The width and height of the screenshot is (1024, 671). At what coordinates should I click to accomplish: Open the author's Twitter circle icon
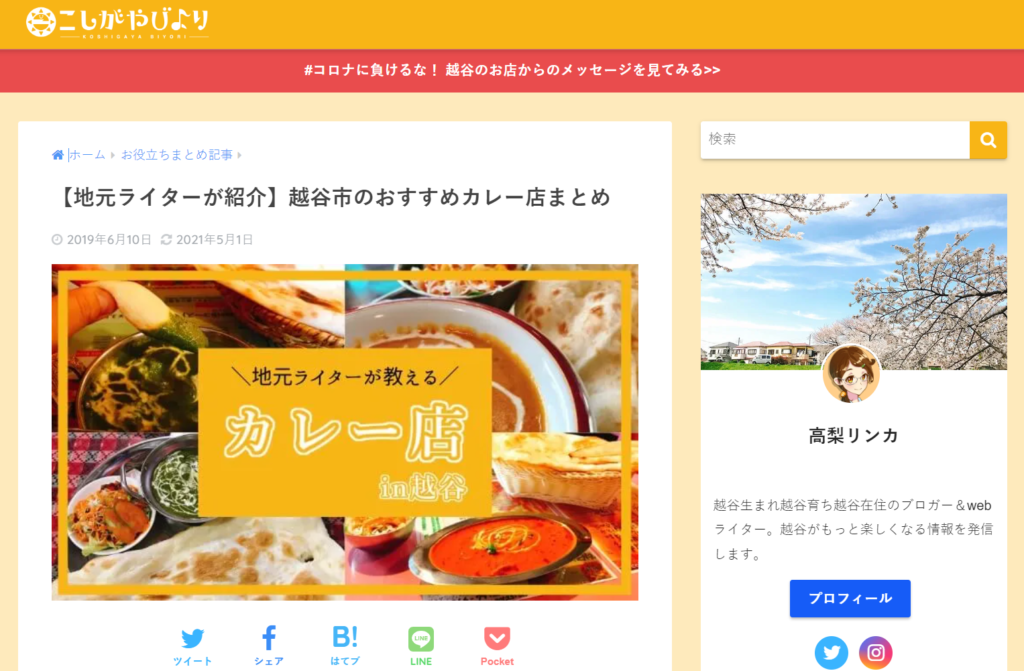pos(831,652)
